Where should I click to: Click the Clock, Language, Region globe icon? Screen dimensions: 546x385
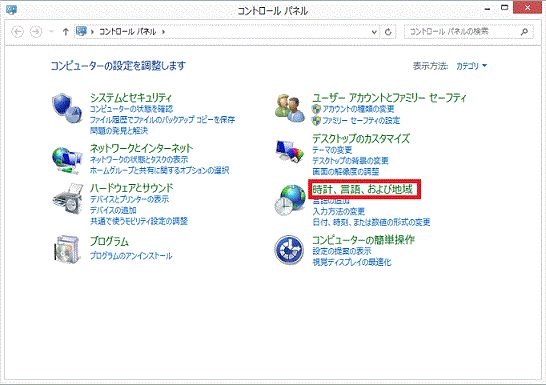pyautogui.click(x=290, y=200)
